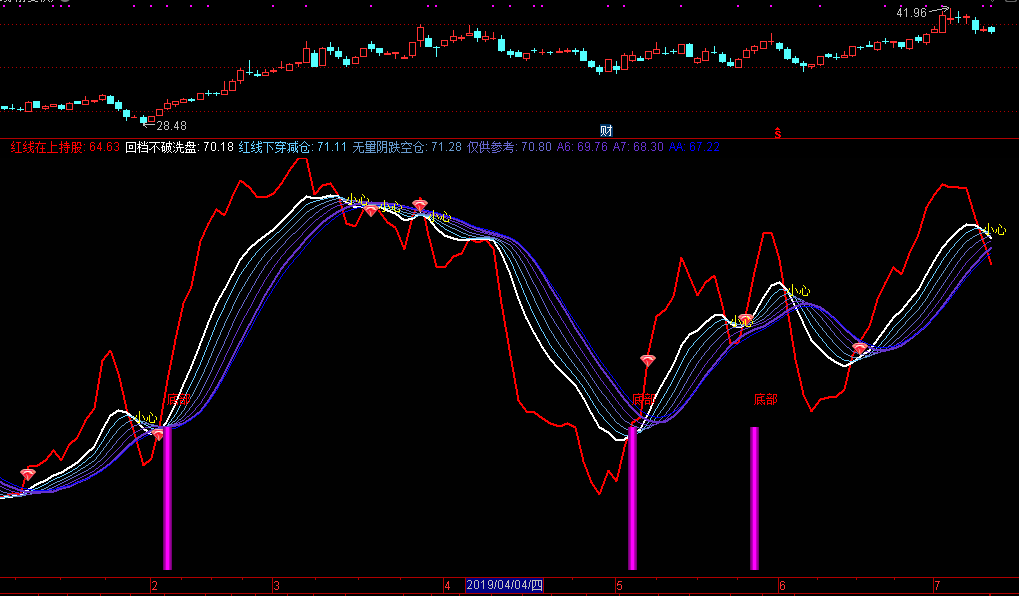Click the month 3 marker on time axis

click(276, 585)
